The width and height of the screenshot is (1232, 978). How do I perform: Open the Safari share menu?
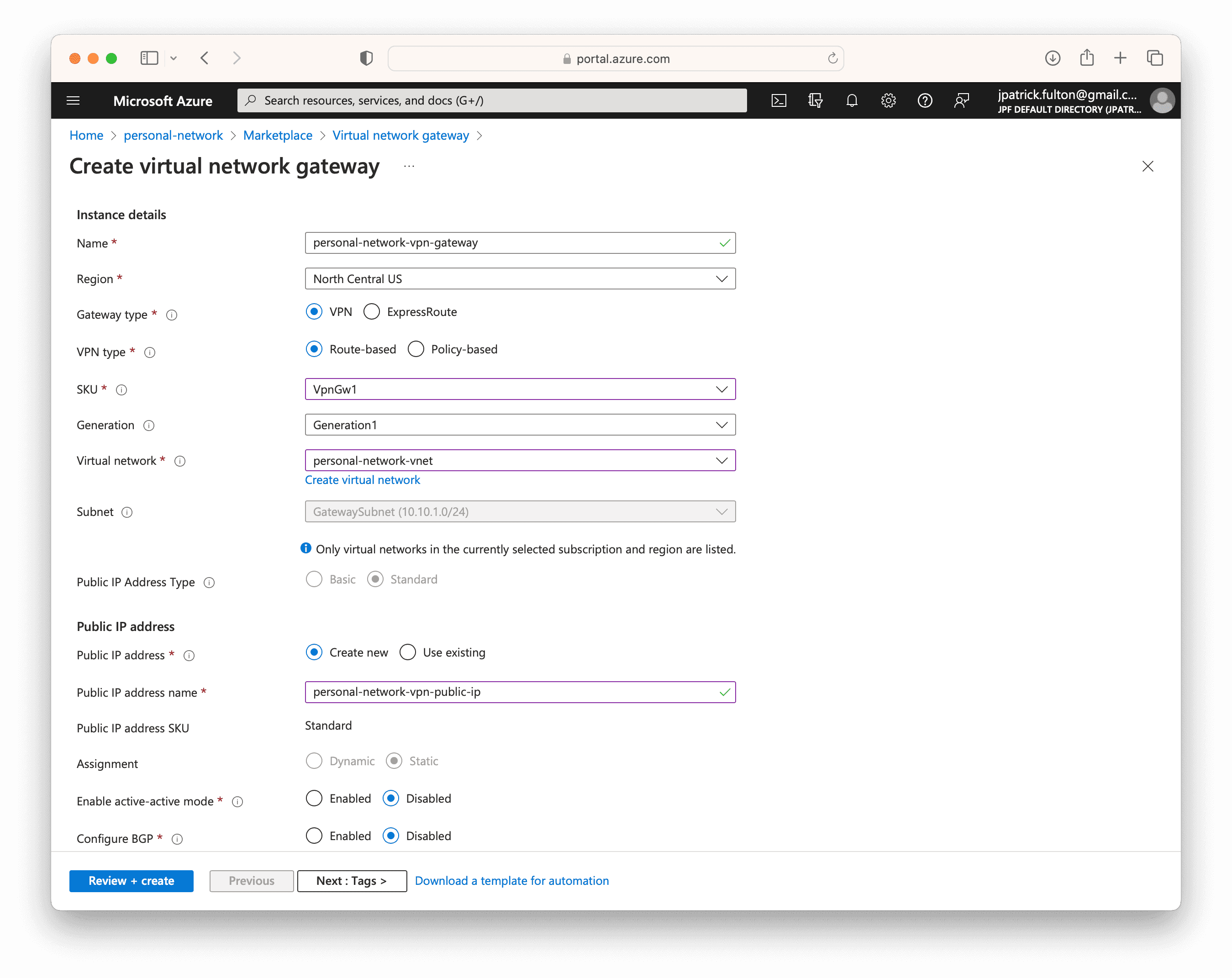click(1087, 57)
